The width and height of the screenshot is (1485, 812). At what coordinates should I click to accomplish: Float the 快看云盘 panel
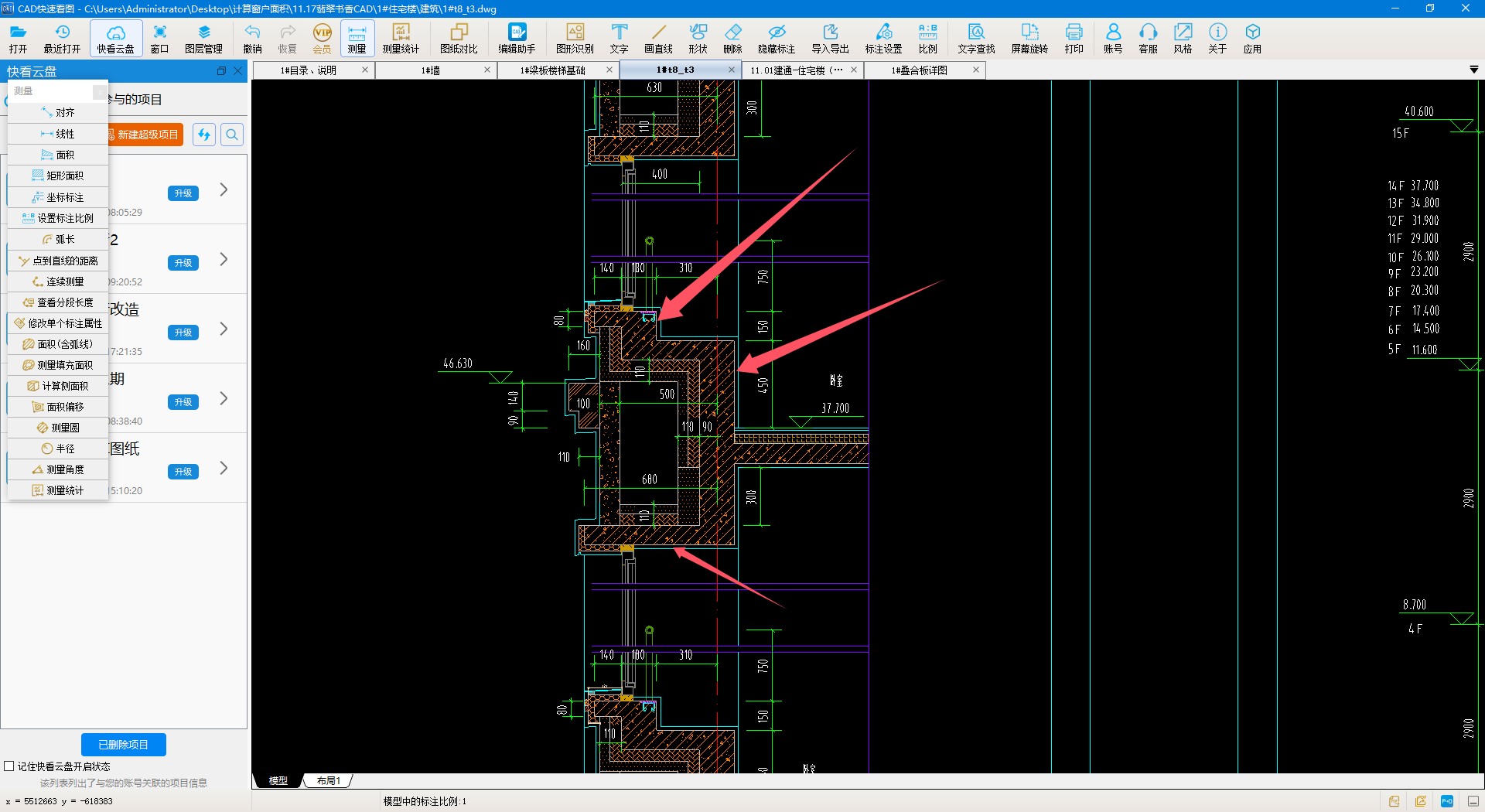[x=221, y=71]
